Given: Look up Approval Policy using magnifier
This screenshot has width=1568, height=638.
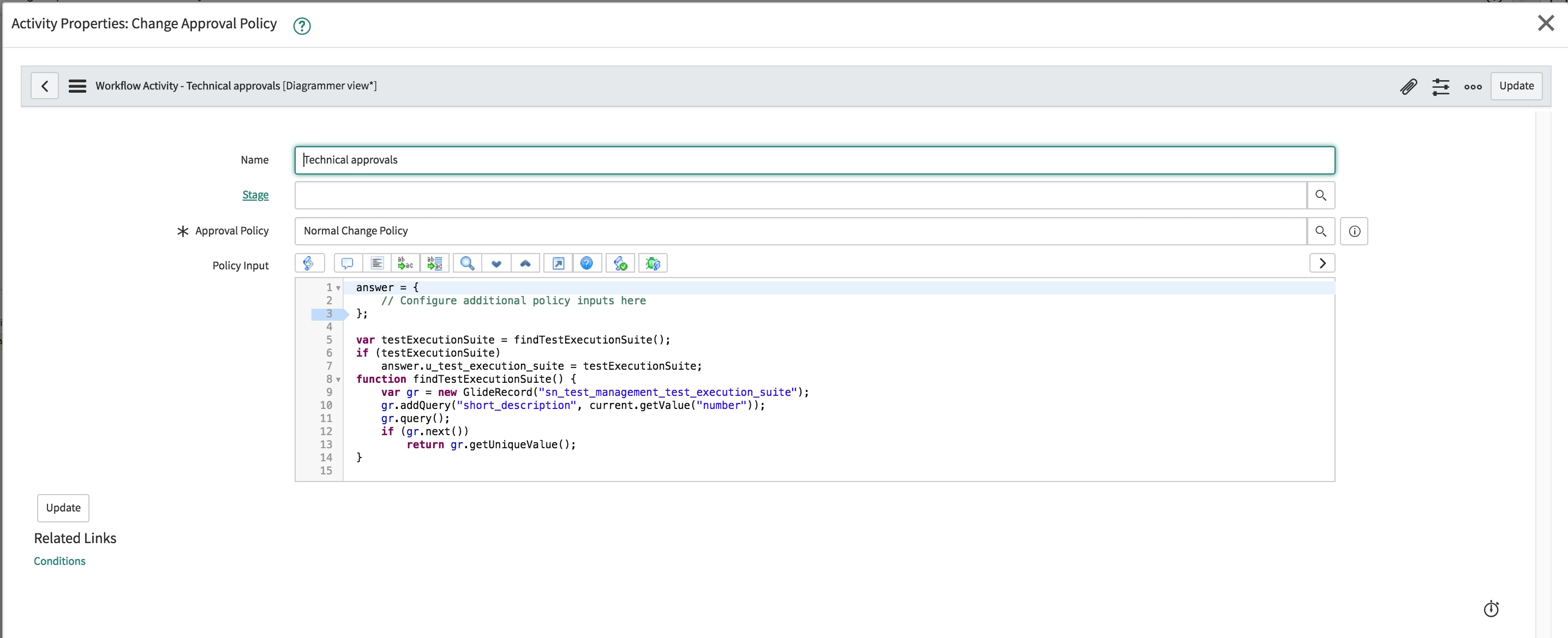Looking at the screenshot, I should 1320,231.
